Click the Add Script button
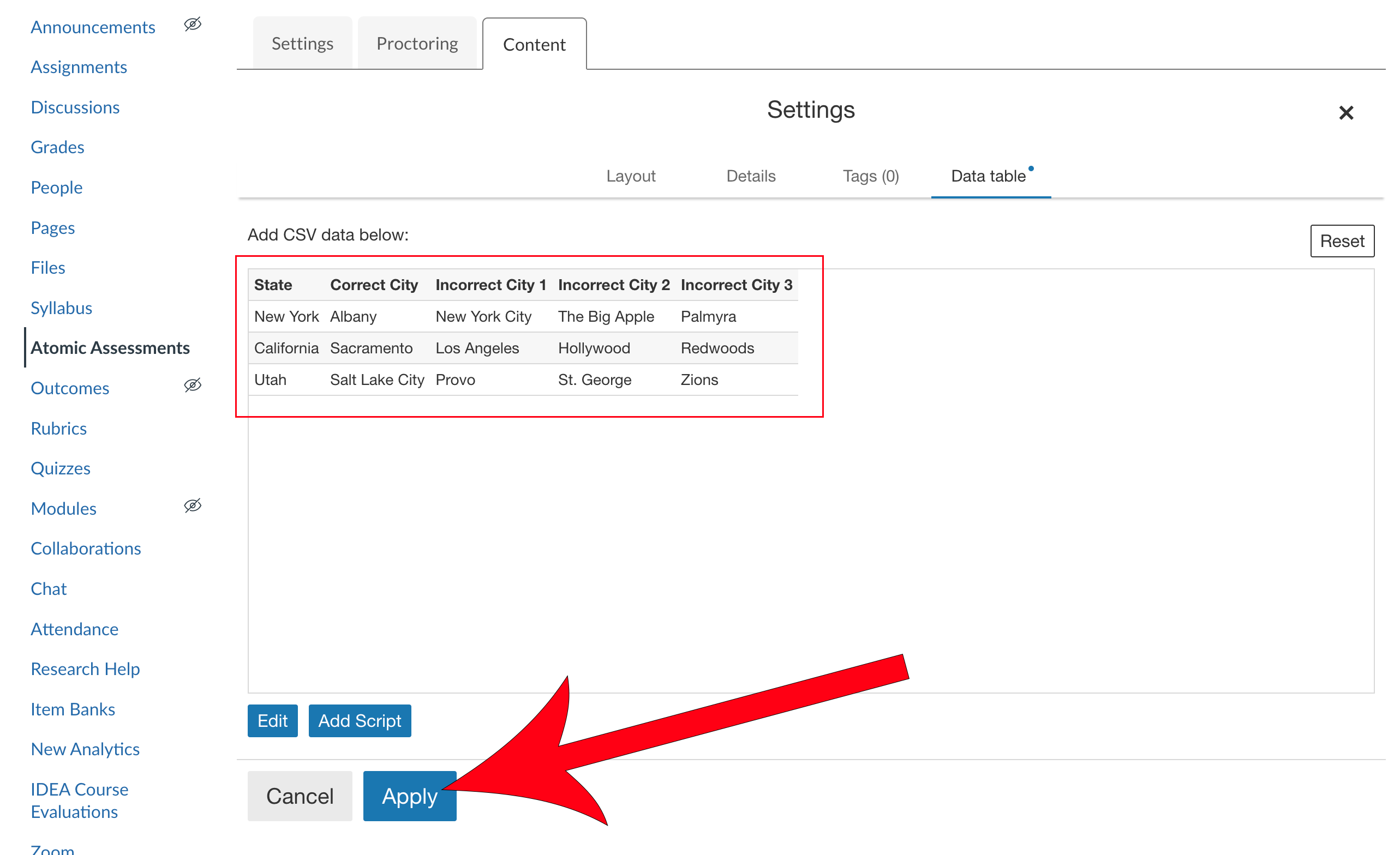The height and width of the screenshot is (855, 1400). [x=360, y=720]
